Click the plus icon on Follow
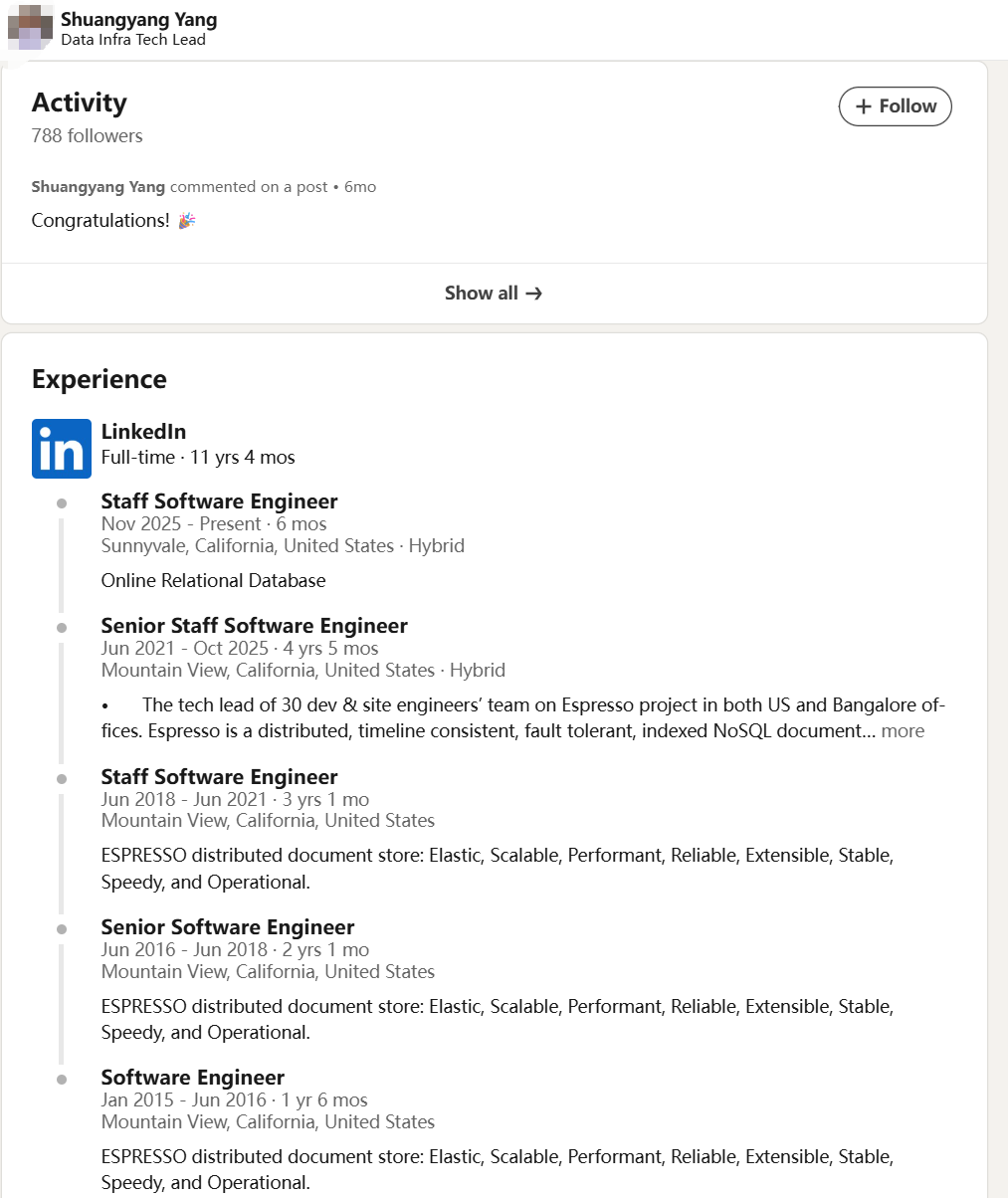This screenshot has width=1008, height=1198. [864, 106]
